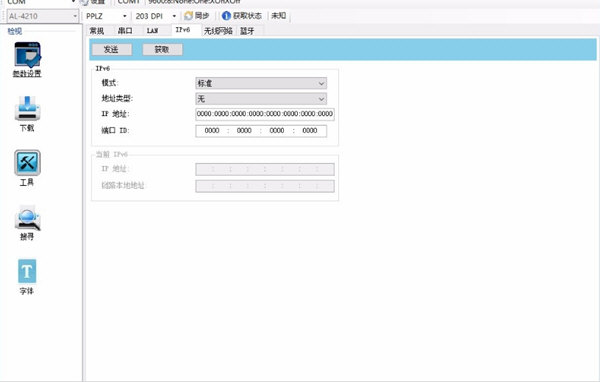
Task: Click the 获取状态 get-status info icon
Action: point(242,16)
